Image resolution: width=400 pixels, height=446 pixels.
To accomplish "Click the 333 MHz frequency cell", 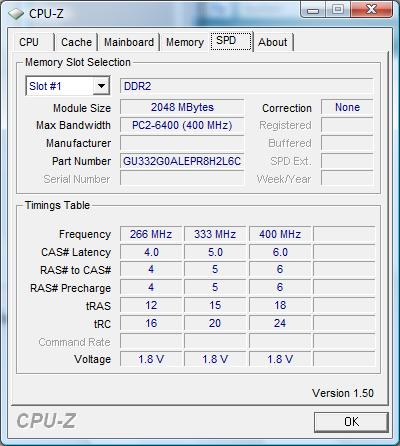I will [215, 234].
